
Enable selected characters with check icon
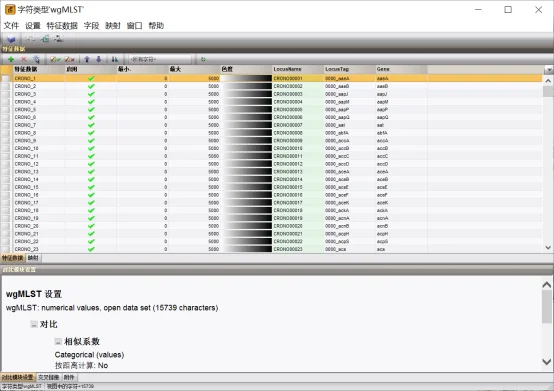tap(55, 59)
